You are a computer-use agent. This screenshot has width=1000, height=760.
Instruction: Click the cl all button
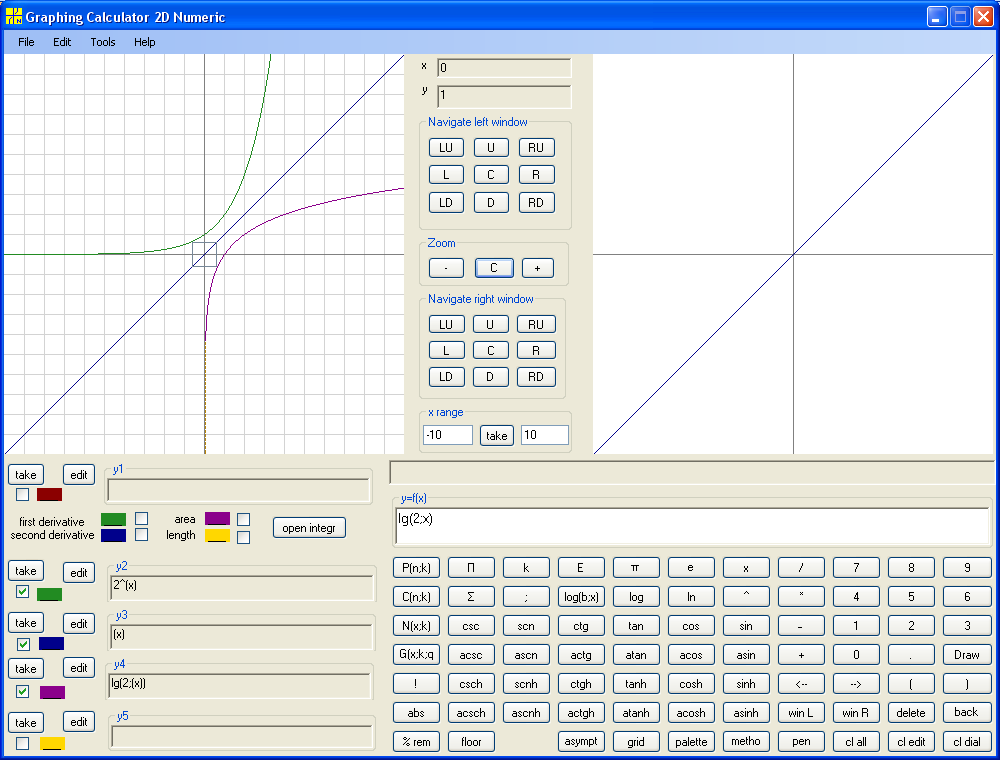pyautogui.click(x=856, y=742)
